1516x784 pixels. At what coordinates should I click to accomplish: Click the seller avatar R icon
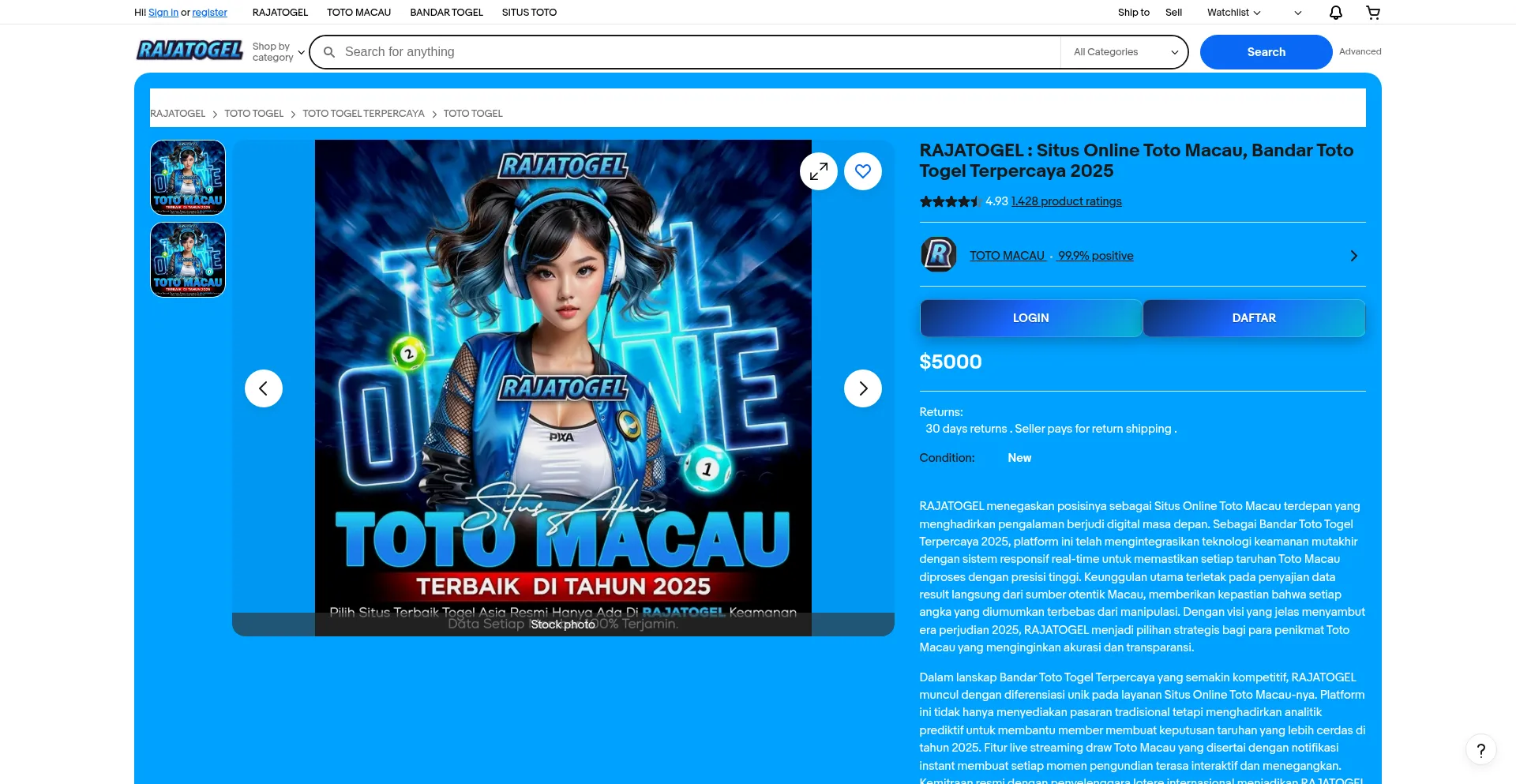939,255
